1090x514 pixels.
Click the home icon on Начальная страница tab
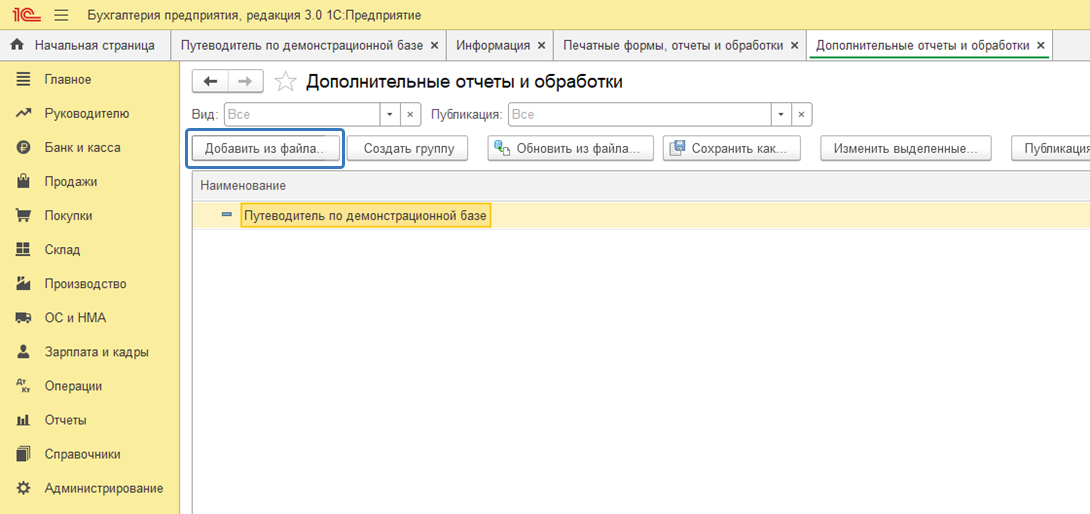tap(19, 45)
